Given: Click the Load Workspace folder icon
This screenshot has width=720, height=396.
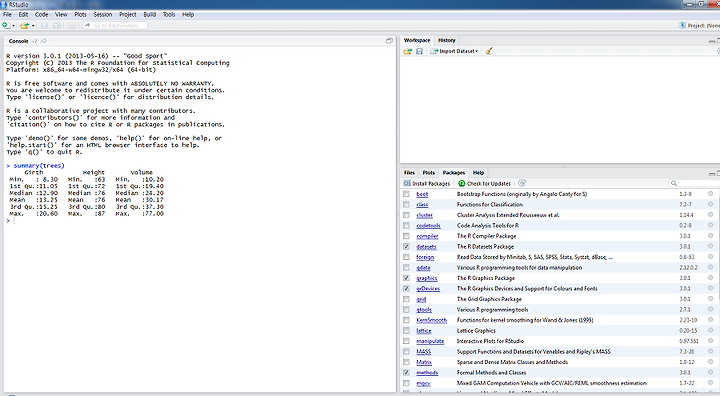Looking at the screenshot, I should (x=407, y=51).
